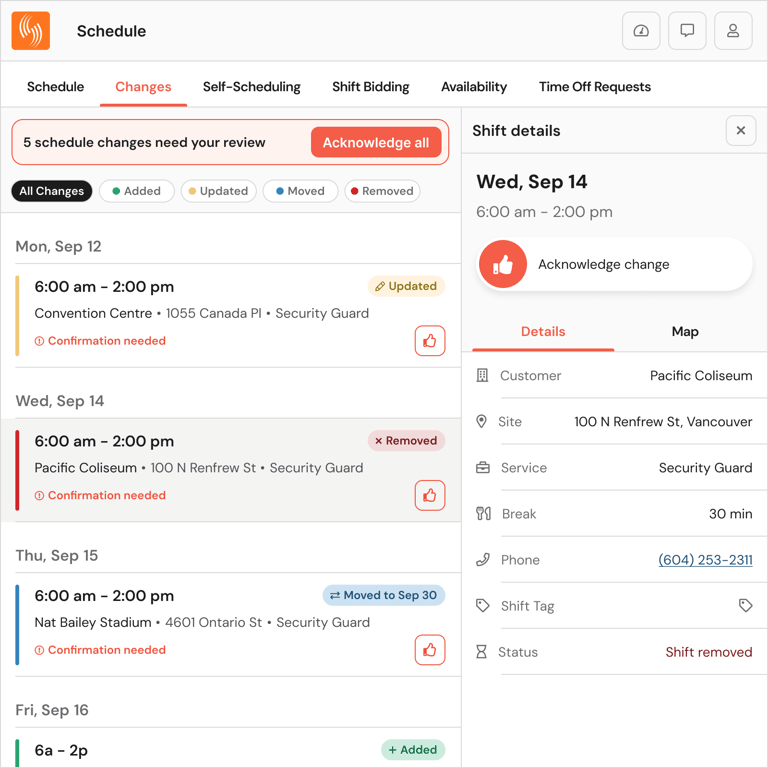This screenshot has width=768, height=768.
Task: Go to the Availability tab
Action: [x=474, y=87]
